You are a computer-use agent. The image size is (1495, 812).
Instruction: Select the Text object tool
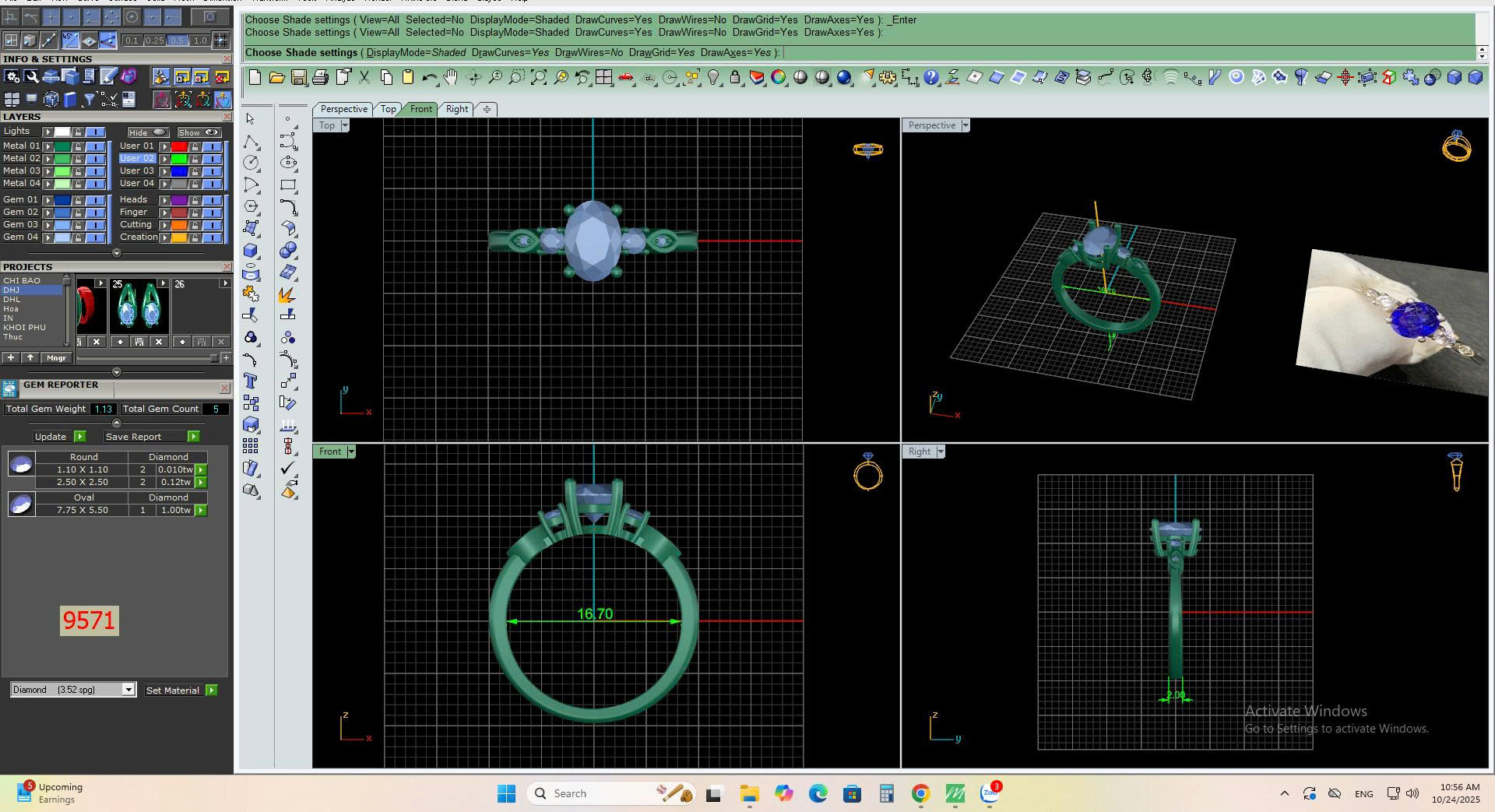coord(250,381)
